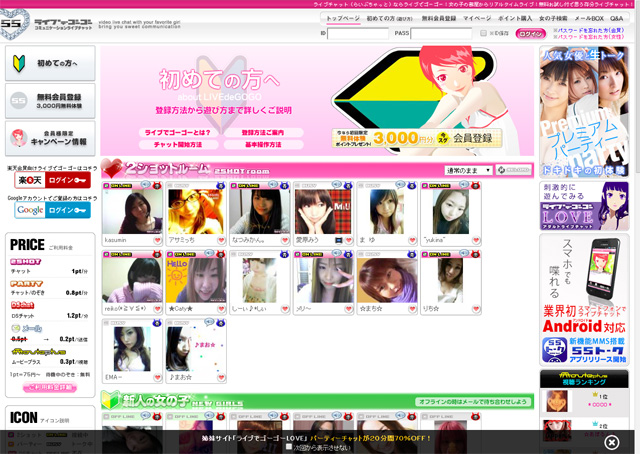The image size is (640, 454).
Task: Click the heart icon on reiko card
Action: click(x=157, y=309)
